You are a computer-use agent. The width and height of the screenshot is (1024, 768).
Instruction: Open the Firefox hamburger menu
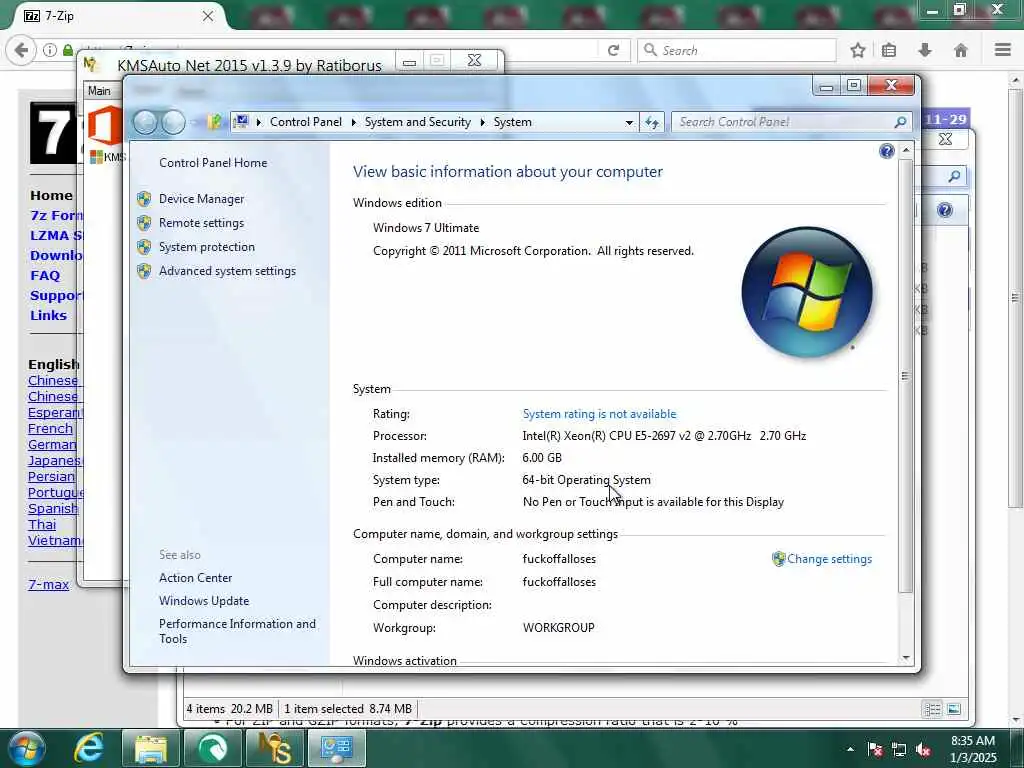tap(1003, 50)
